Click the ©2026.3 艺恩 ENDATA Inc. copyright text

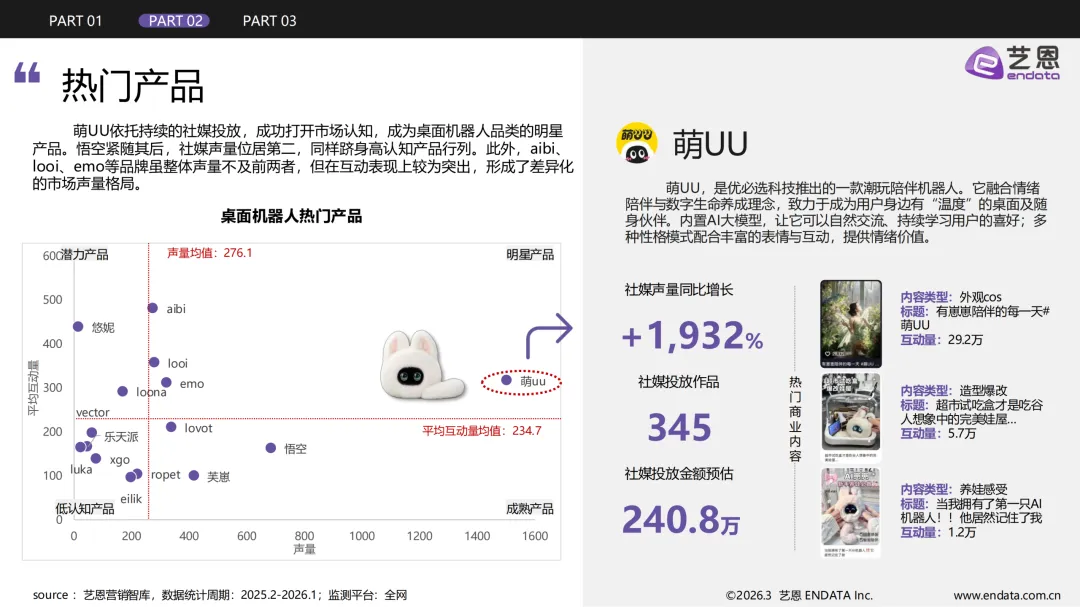coord(799,595)
